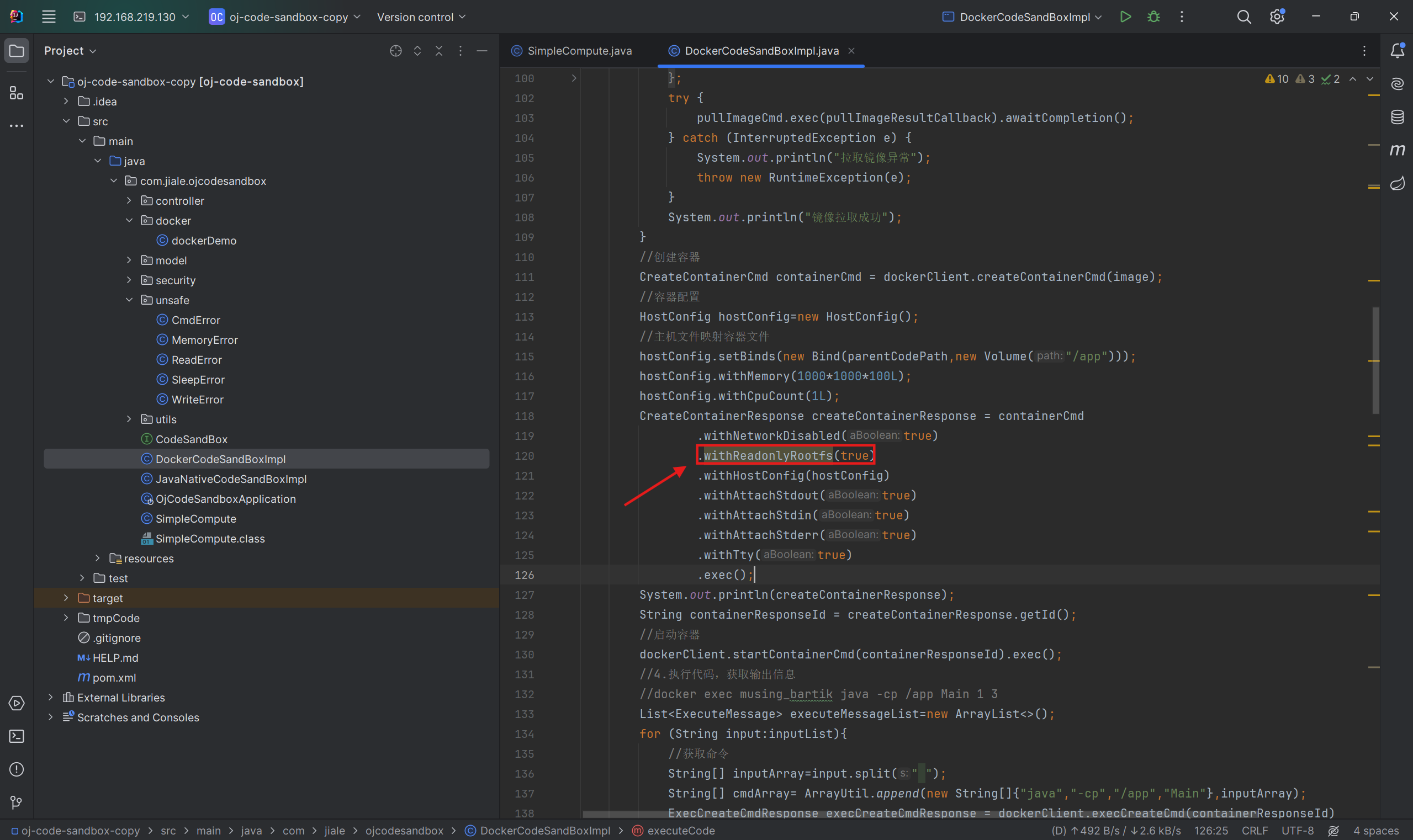1413x840 pixels.
Task: Toggle the Problems tool window button
Action: pos(17,769)
